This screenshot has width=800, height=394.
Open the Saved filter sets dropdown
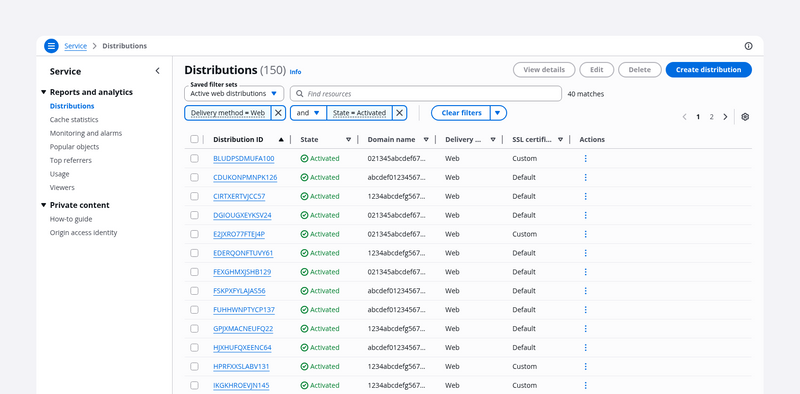[234, 93]
